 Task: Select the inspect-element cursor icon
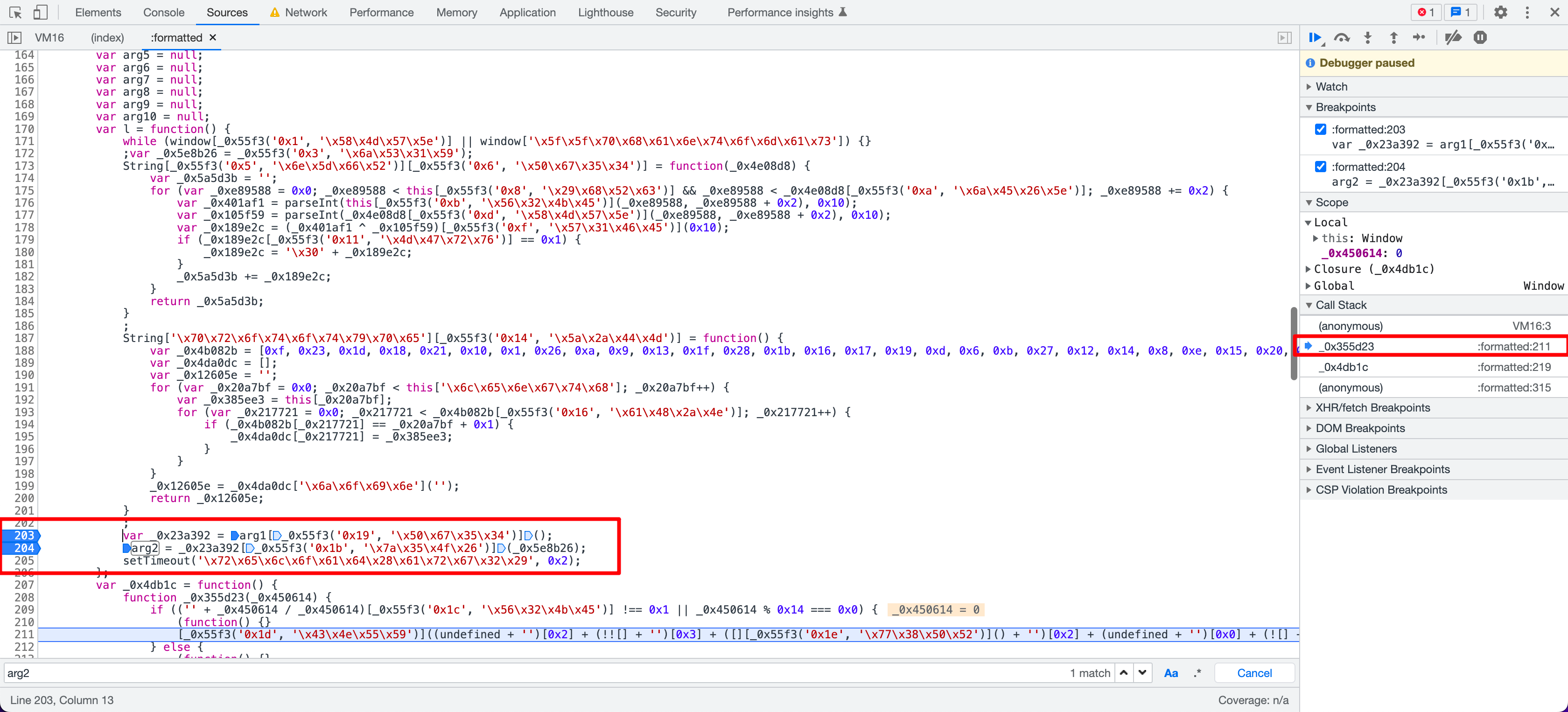tap(14, 12)
